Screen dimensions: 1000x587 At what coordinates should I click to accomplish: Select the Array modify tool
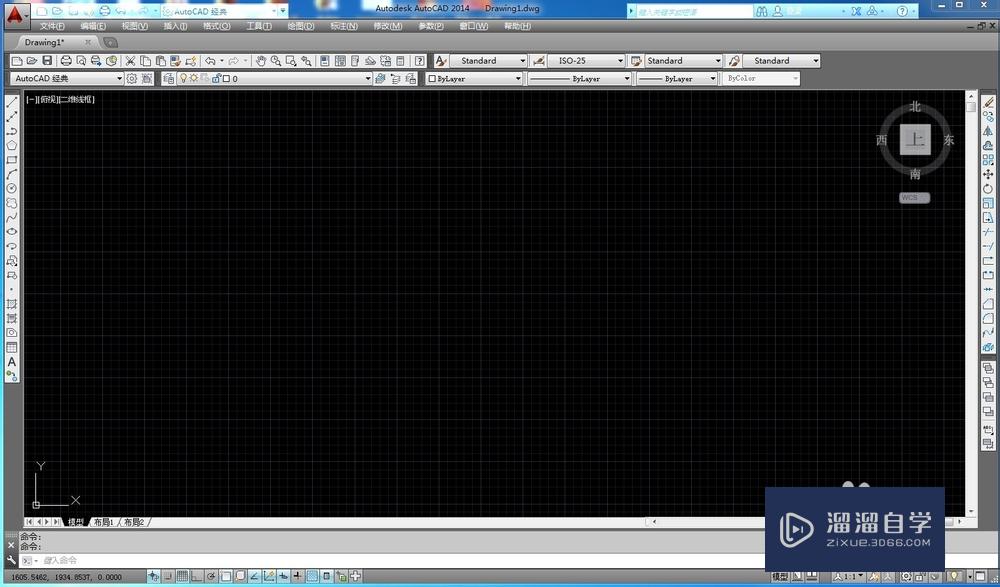(988, 160)
